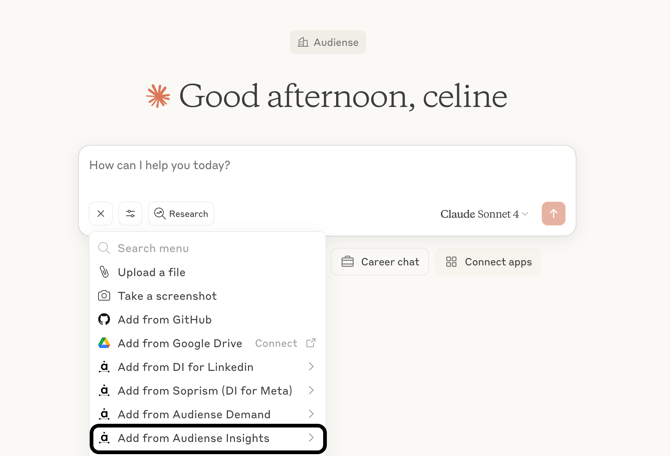Send message with the arrow button
Viewport: 670px width, 456px height.
(553, 213)
